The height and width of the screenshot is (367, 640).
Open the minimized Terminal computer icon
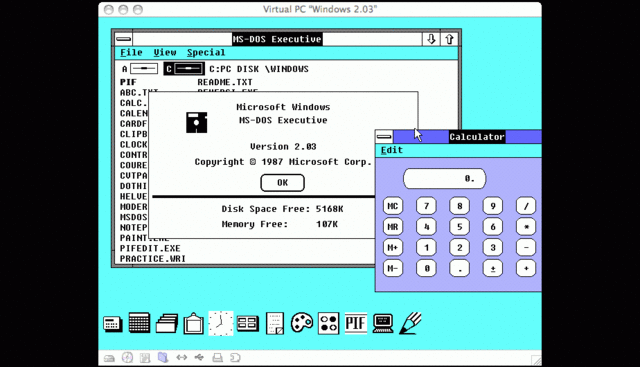[383, 323]
